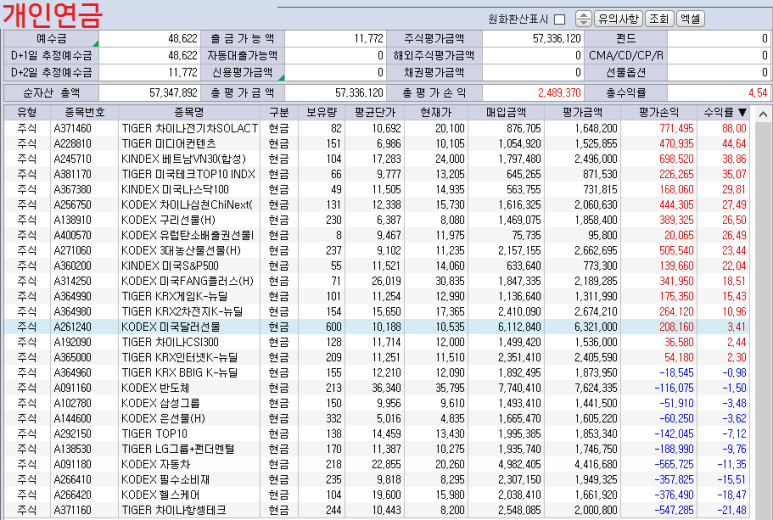The image size is (773, 520).
Task: Select TIGER LG그룹+펀더멘털 row
Action: (x=377, y=449)
